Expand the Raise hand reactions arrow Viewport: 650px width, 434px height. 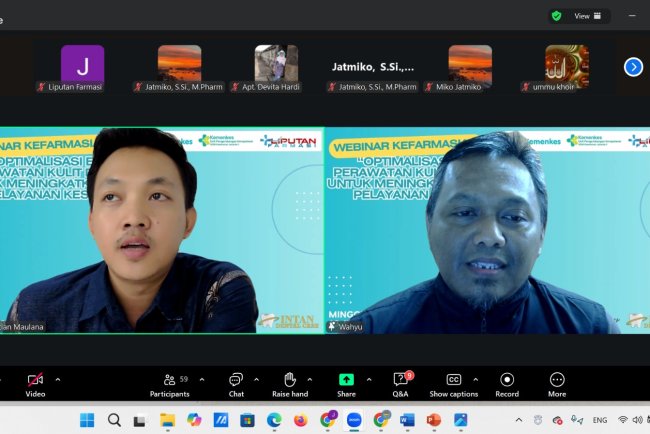(310, 379)
